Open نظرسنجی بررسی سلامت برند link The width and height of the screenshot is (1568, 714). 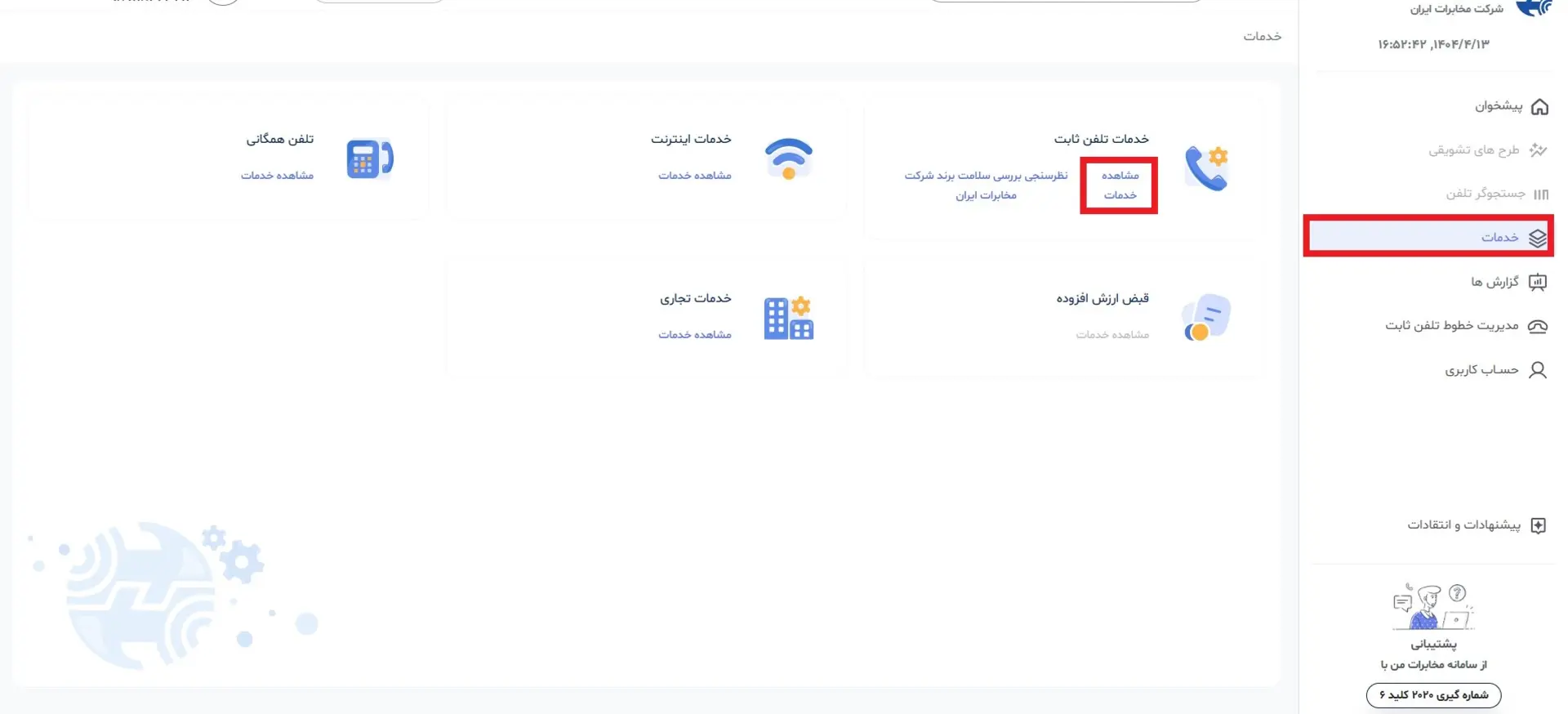[x=986, y=185]
